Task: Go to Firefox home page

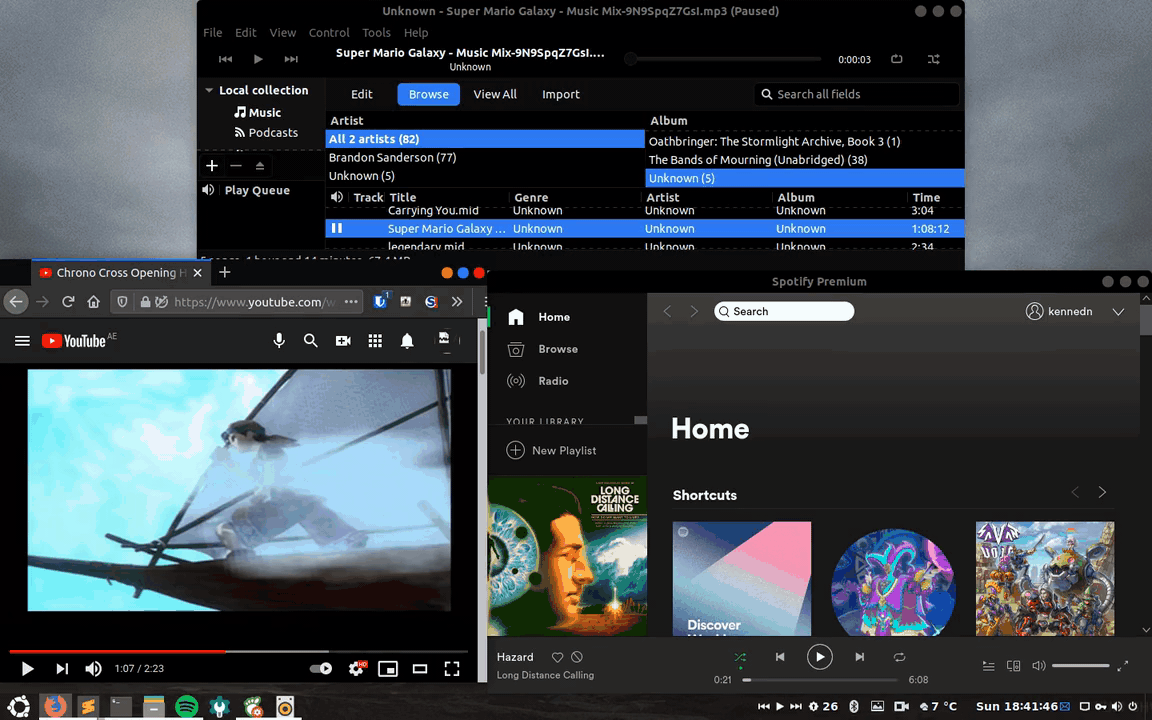Action: pos(93,301)
